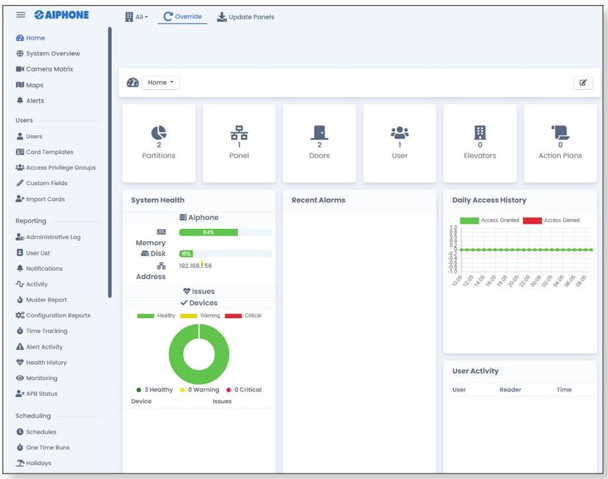This screenshot has height=479, width=608.
Task: Expand the All partitions dropdown
Action: point(136,17)
